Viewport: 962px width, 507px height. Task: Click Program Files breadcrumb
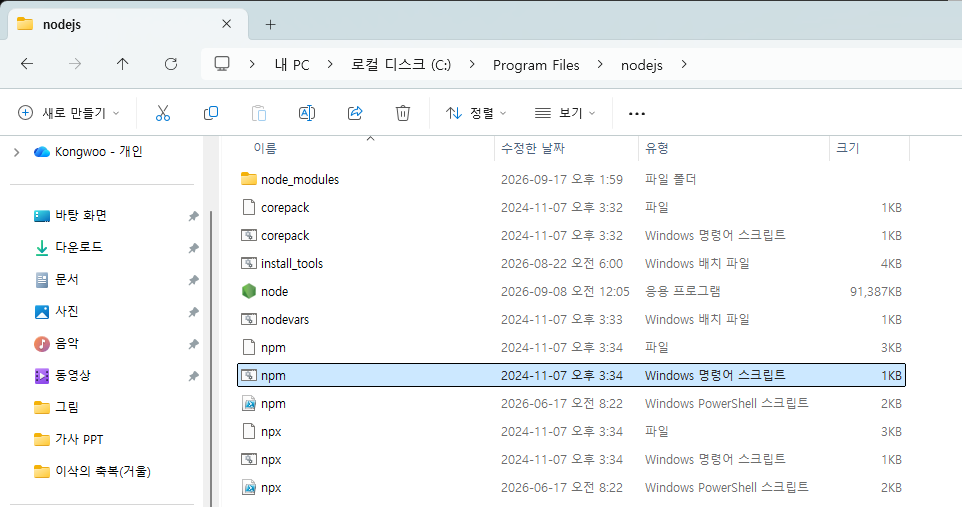pos(536,65)
